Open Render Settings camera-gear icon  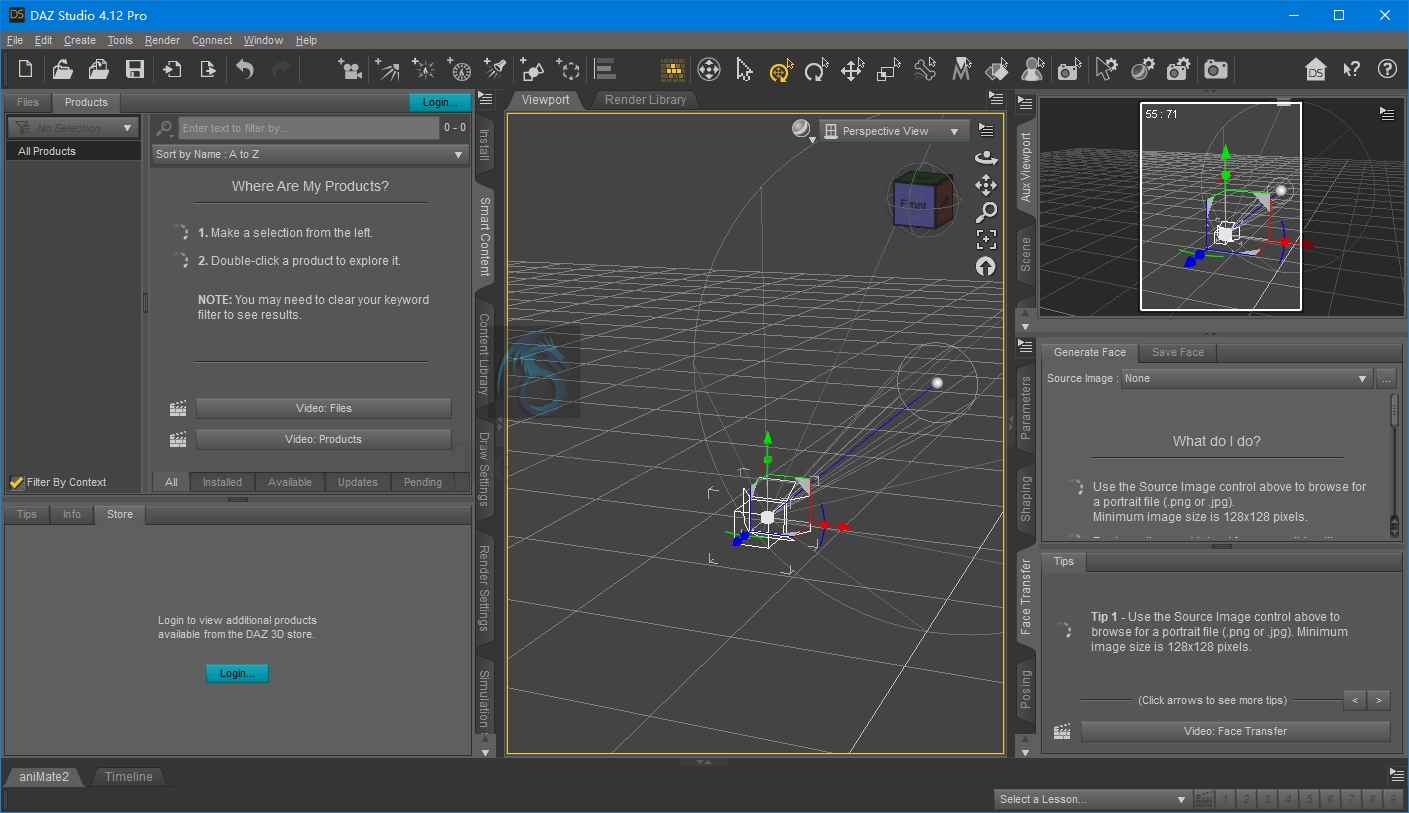[x=1179, y=69]
